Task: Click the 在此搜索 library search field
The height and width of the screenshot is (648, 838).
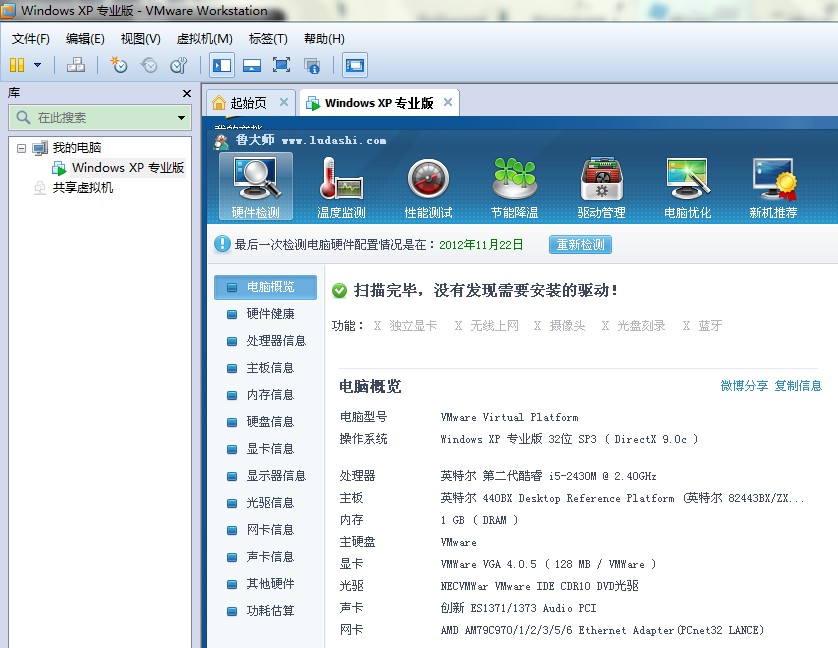Action: 100,118
